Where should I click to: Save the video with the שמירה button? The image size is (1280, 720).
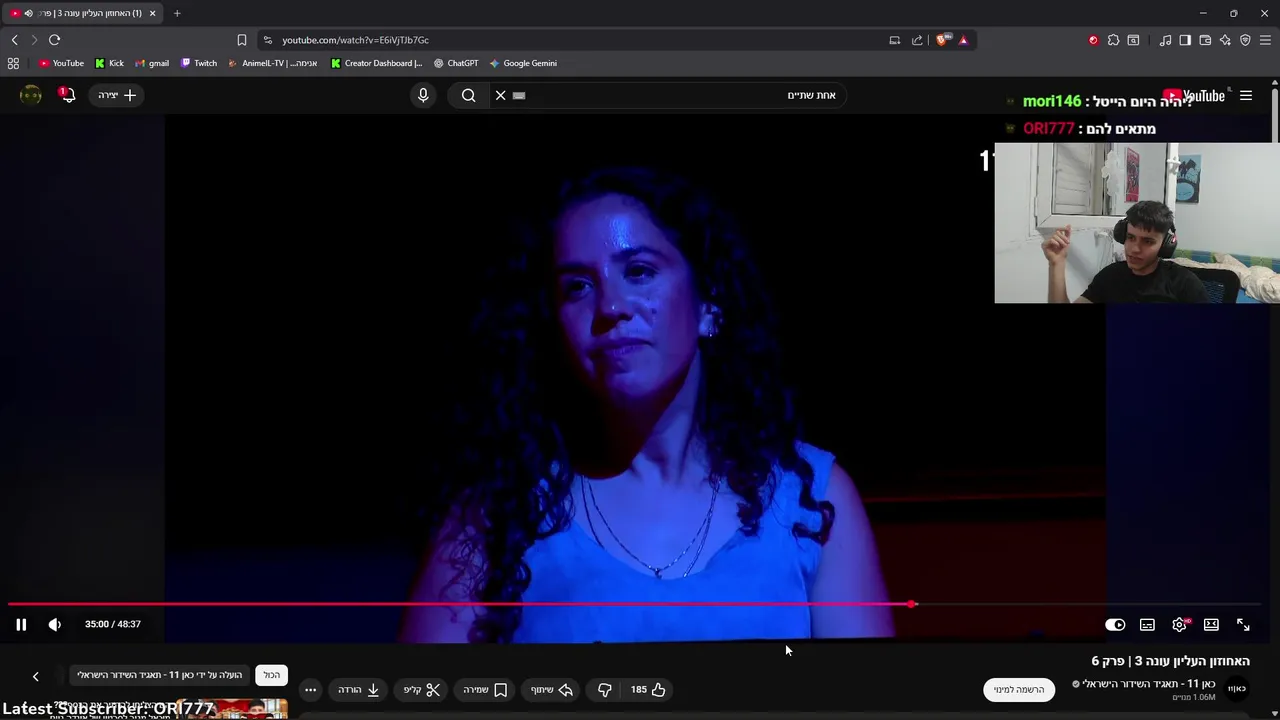coord(485,689)
